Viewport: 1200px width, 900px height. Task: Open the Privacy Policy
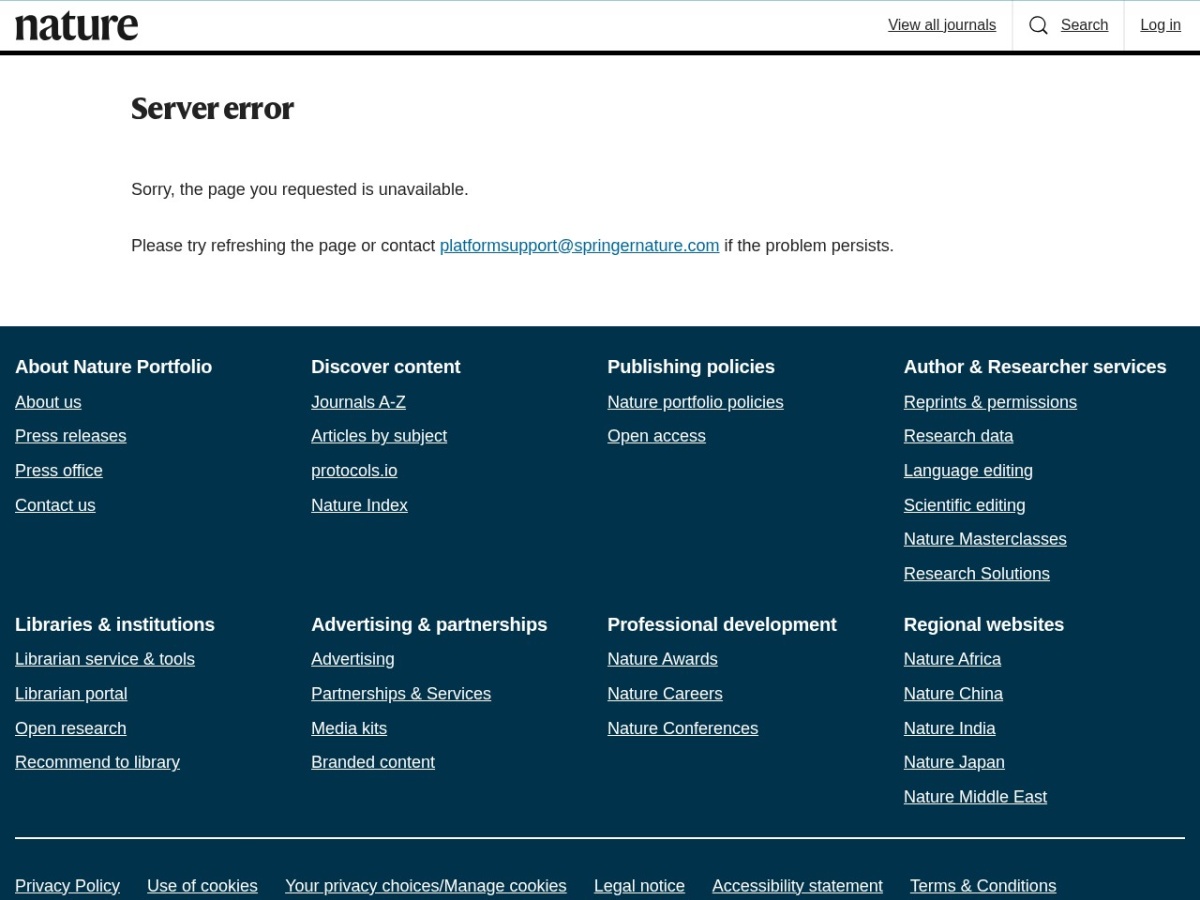[67, 886]
